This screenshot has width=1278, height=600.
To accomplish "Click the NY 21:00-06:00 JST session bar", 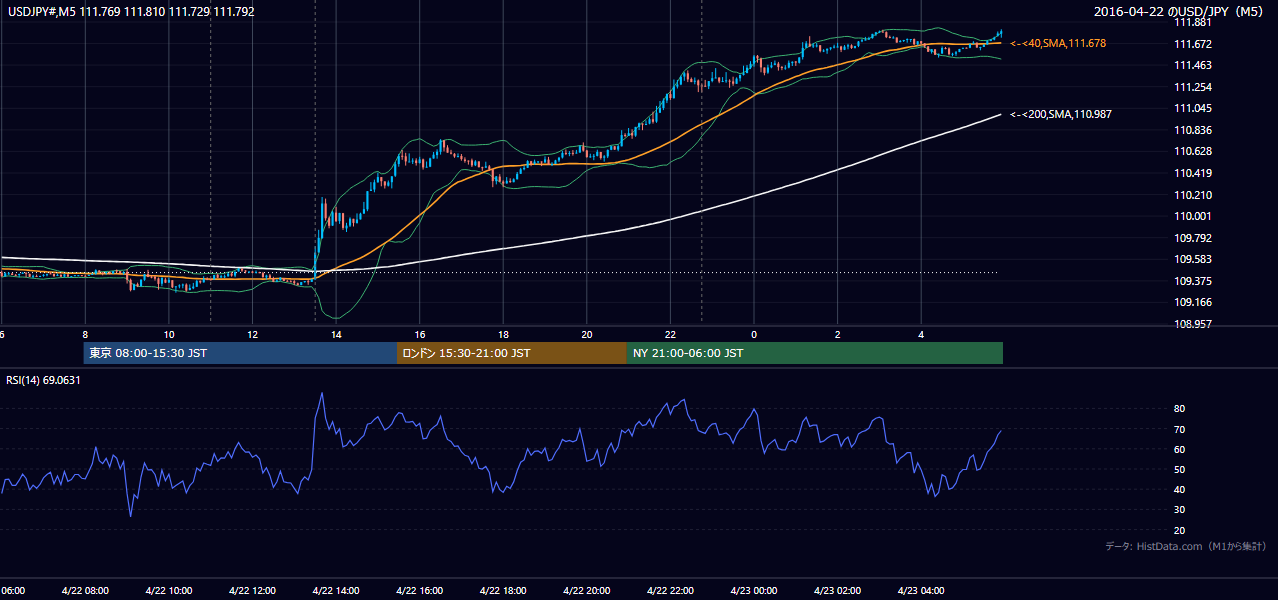I will 815,353.
